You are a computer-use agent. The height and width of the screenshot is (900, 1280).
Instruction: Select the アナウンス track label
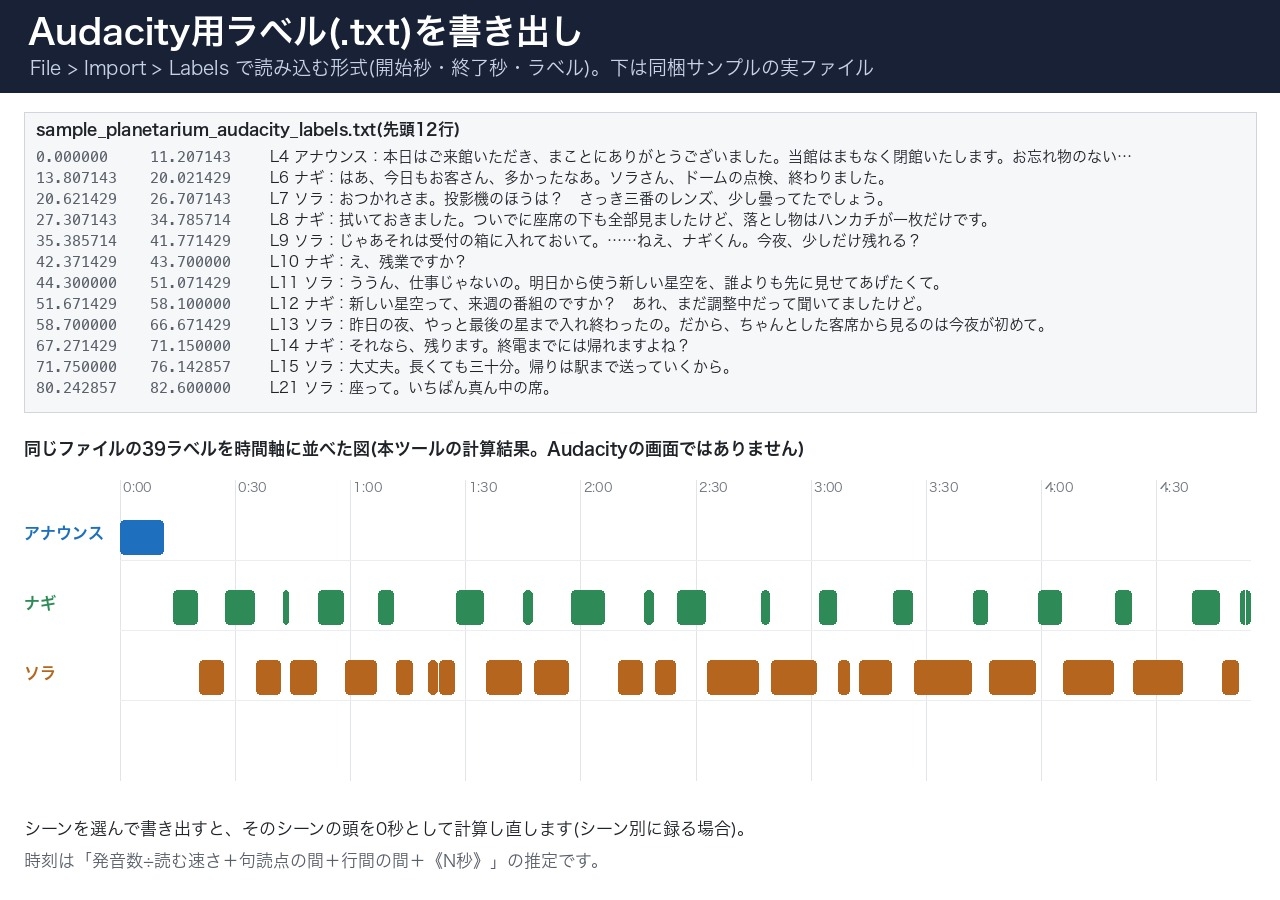(64, 533)
